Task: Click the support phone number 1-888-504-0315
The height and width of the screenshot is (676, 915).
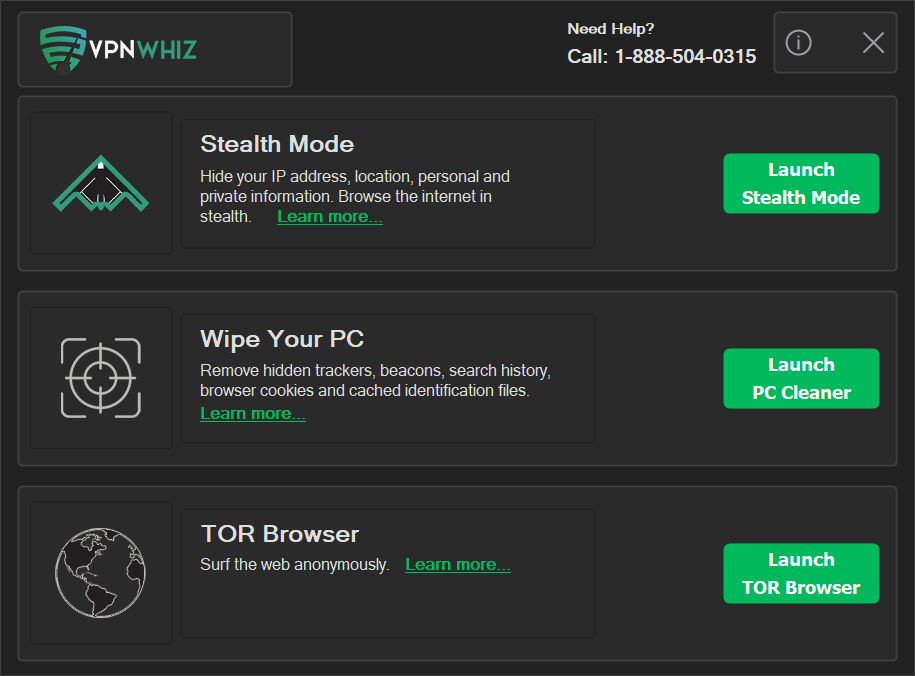Action: [686, 57]
